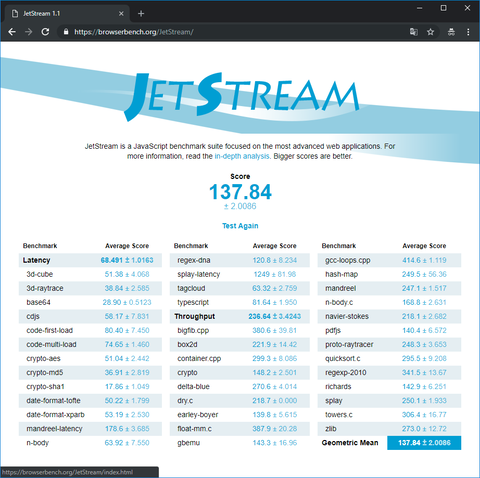Click the browserbench.org address bar
The image size is (480, 478).
233,32
